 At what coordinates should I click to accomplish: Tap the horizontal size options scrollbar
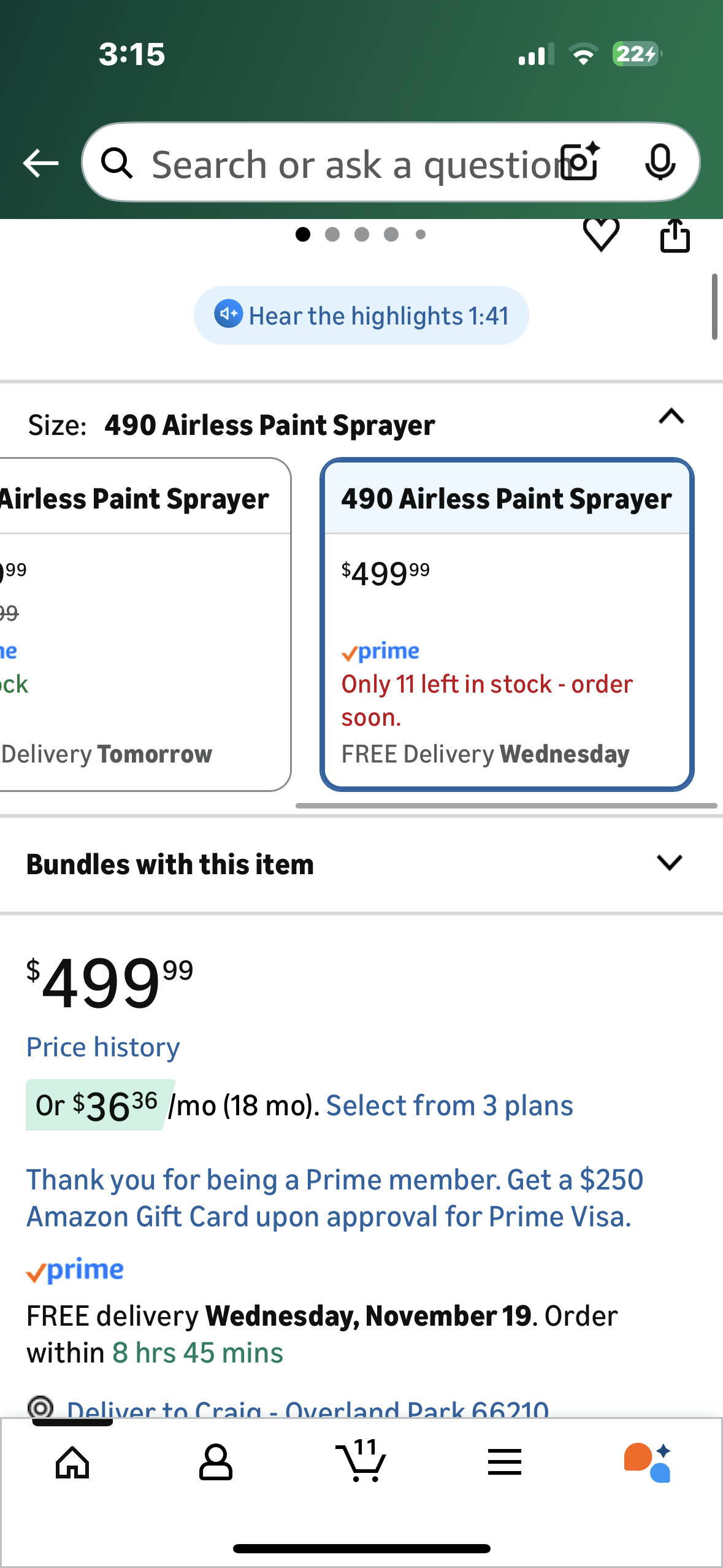click(506, 805)
